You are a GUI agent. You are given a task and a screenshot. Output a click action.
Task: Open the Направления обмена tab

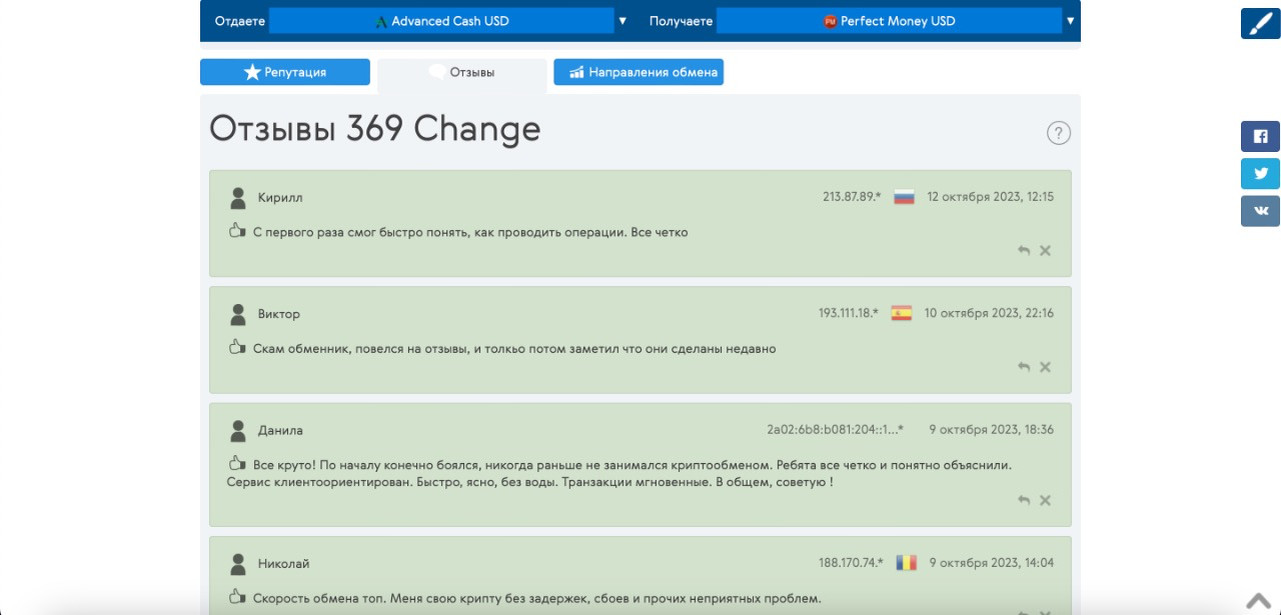pyautogui.click(x=638, y=72)
